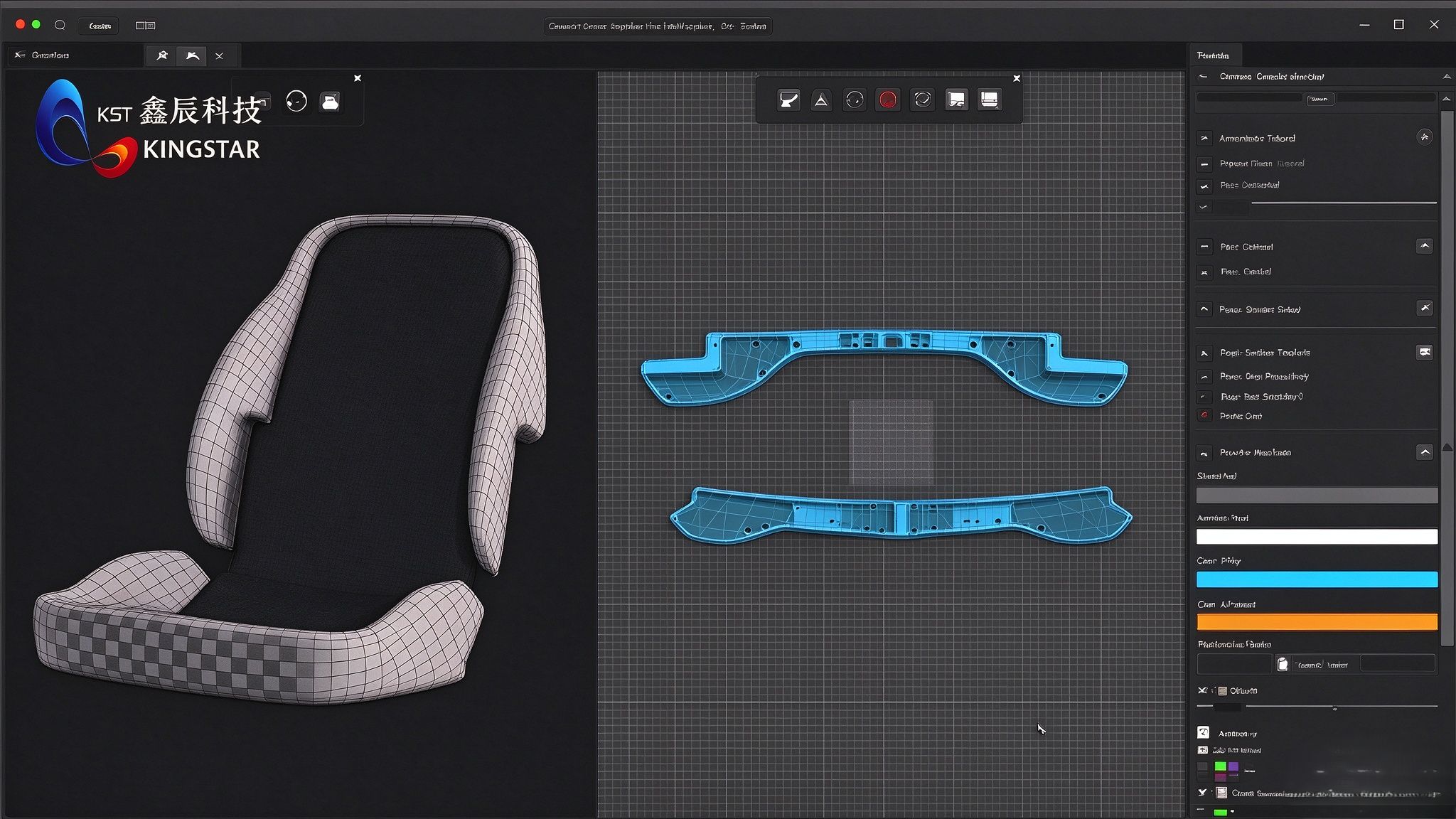The height and width of the screenshot is (819, 1456).
Task: Open the speech bubble comment tool
Action: (x=956, y=100)
